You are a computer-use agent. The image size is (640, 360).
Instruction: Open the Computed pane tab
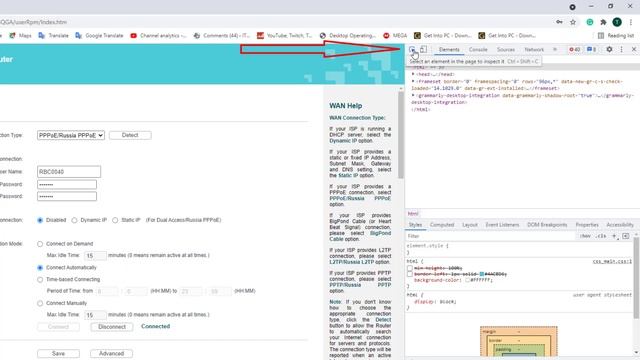[x=442, y=225]
